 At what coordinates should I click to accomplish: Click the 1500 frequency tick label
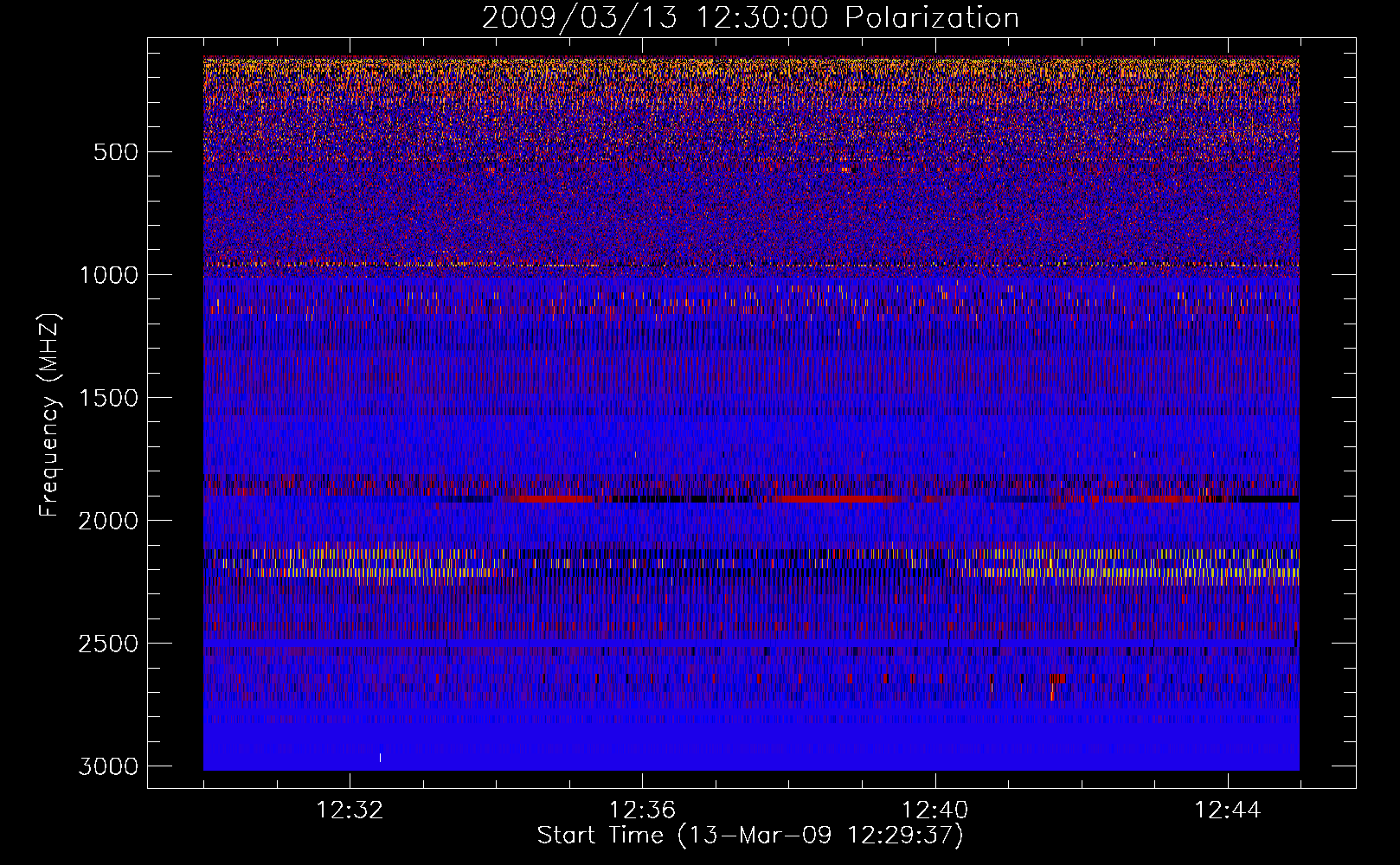coord(108,398)
